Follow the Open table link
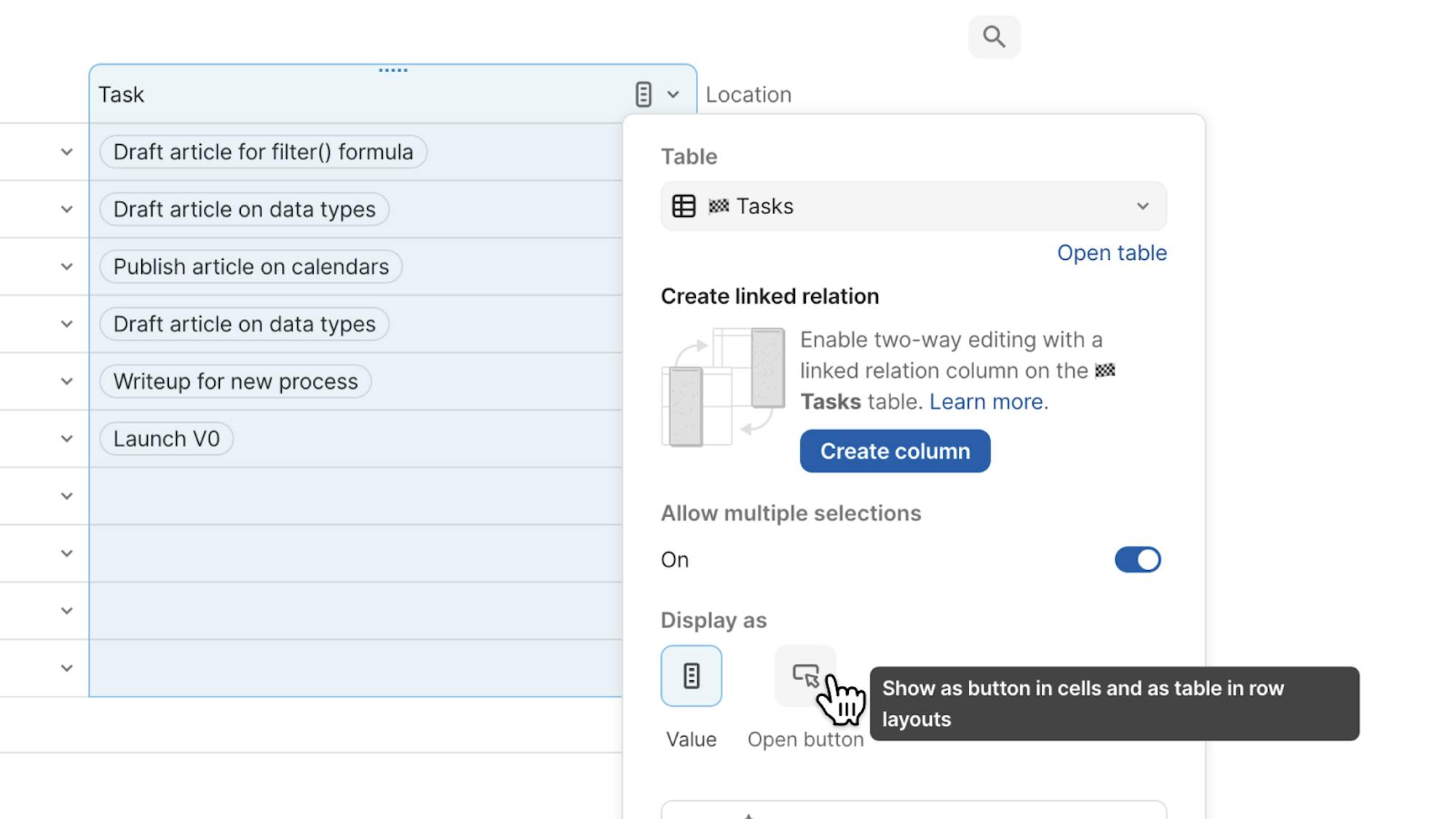The image size is (1456, 819). point(1112,253)
